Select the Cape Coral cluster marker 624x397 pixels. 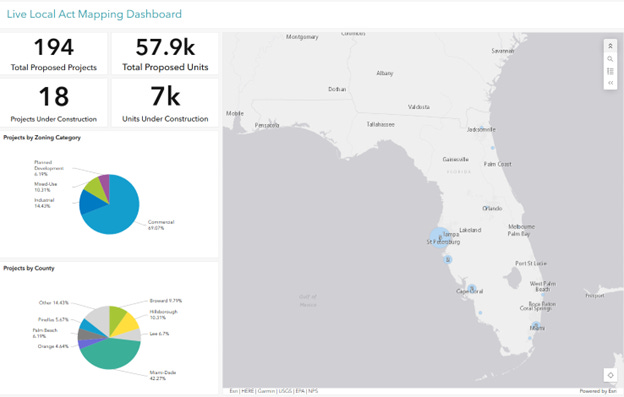pyautogui.click(x=472, y=288)
